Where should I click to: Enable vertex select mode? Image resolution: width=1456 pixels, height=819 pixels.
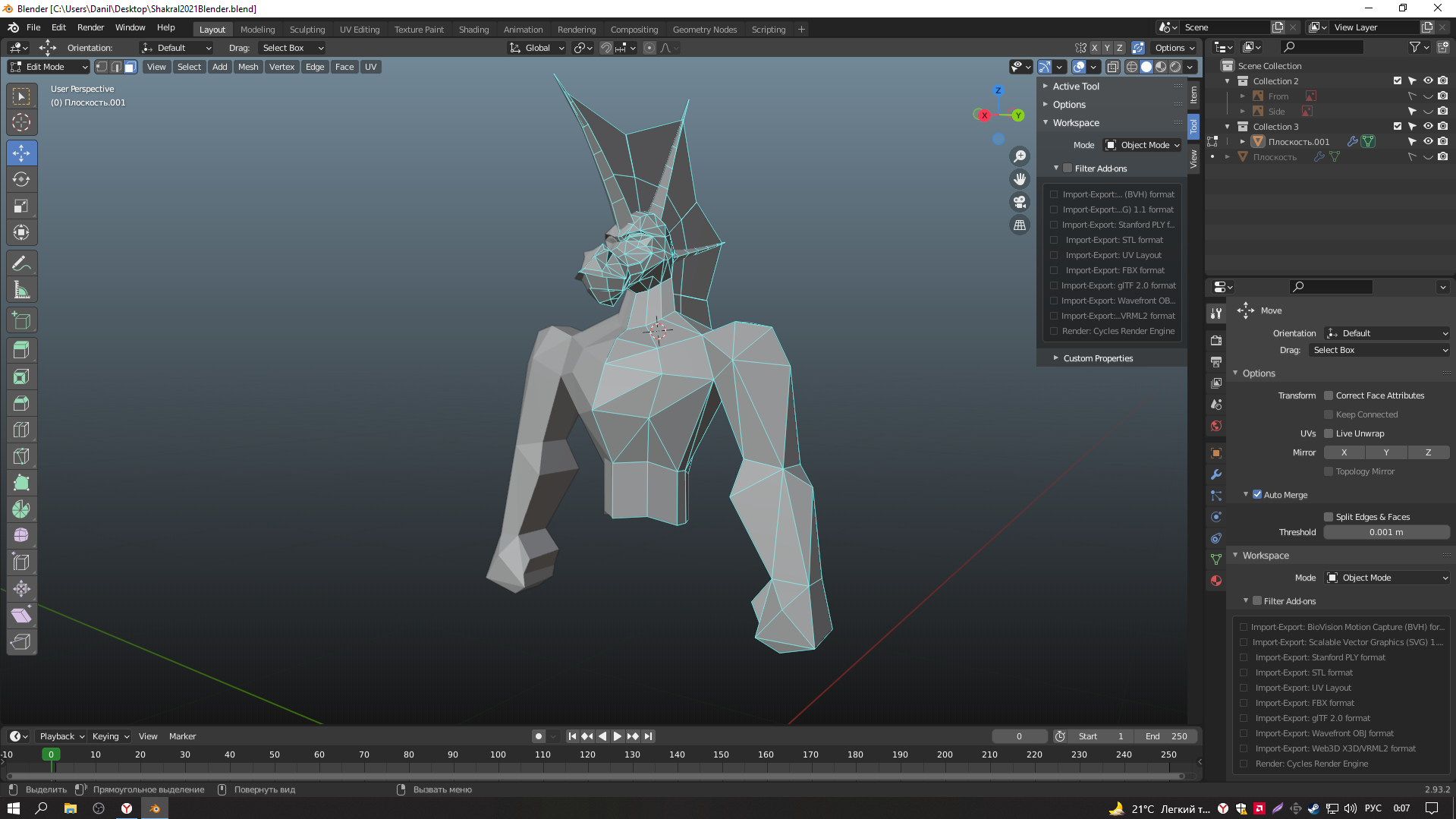click(x=102, y=67)
